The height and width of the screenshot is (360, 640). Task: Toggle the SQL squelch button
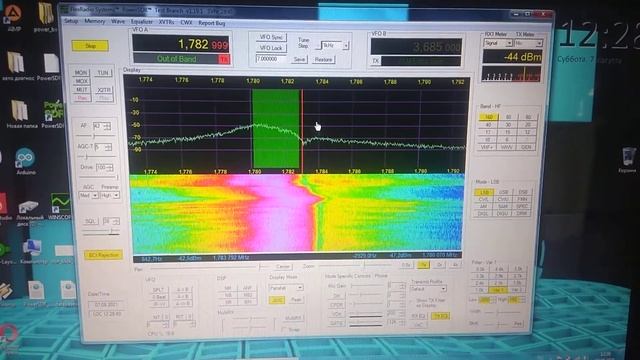(90, 221)
